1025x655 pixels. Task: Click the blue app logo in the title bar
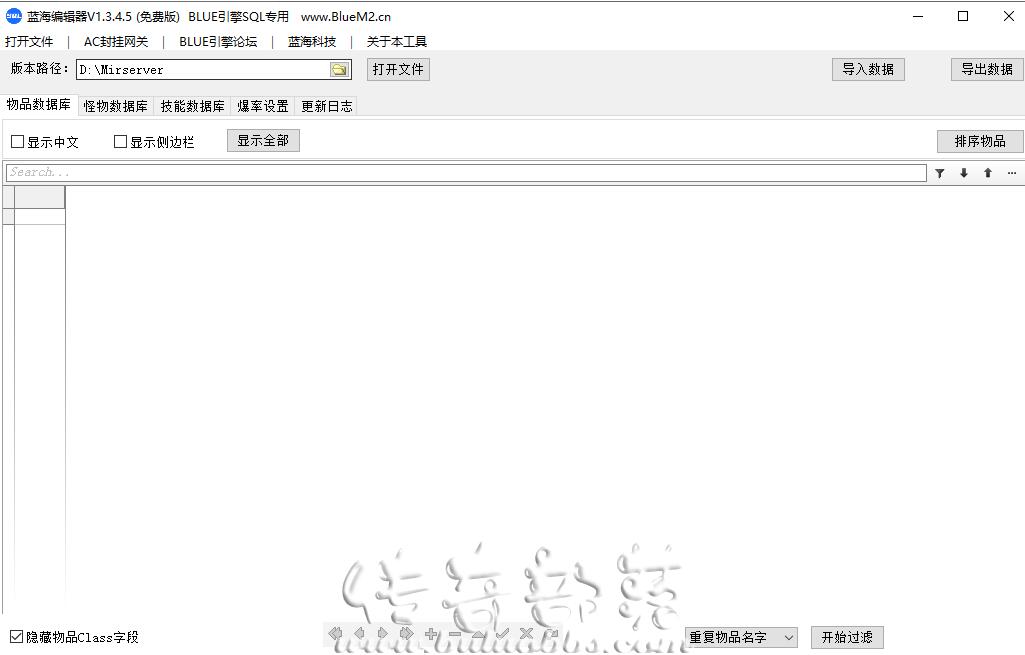tap(14, 16)
